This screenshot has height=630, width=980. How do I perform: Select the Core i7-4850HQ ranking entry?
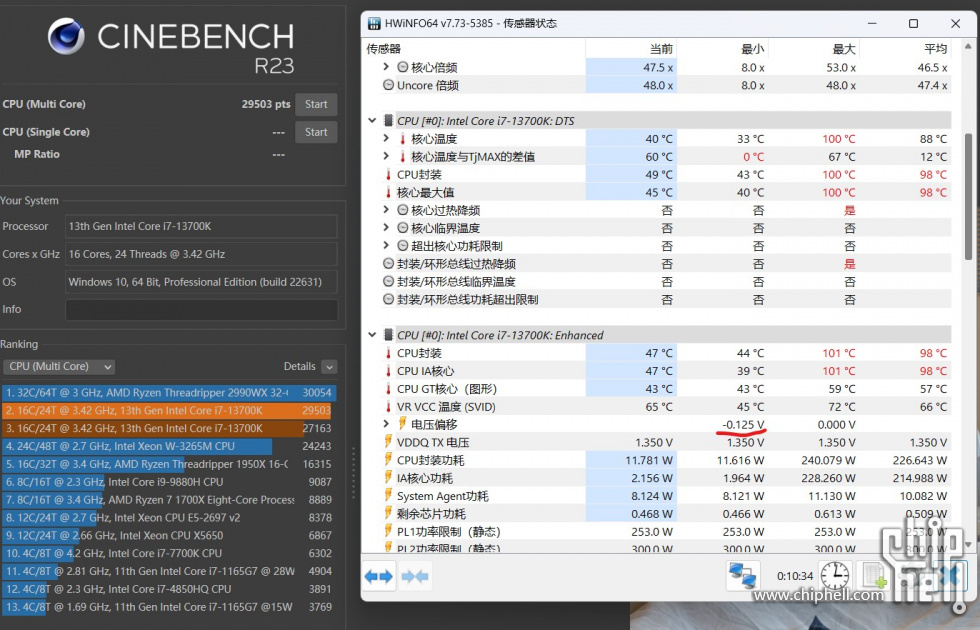pyautogui.click(x=169, y=589)
